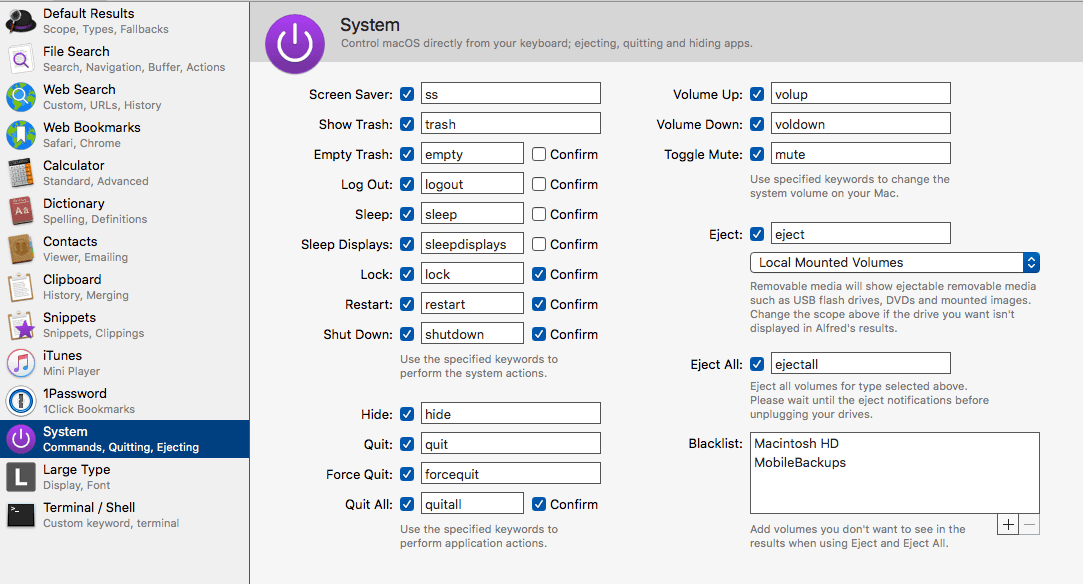Select Terminal / Shell section
Image resolution: width=1083 pixels, height=584 pixels.
pos(124,514)
